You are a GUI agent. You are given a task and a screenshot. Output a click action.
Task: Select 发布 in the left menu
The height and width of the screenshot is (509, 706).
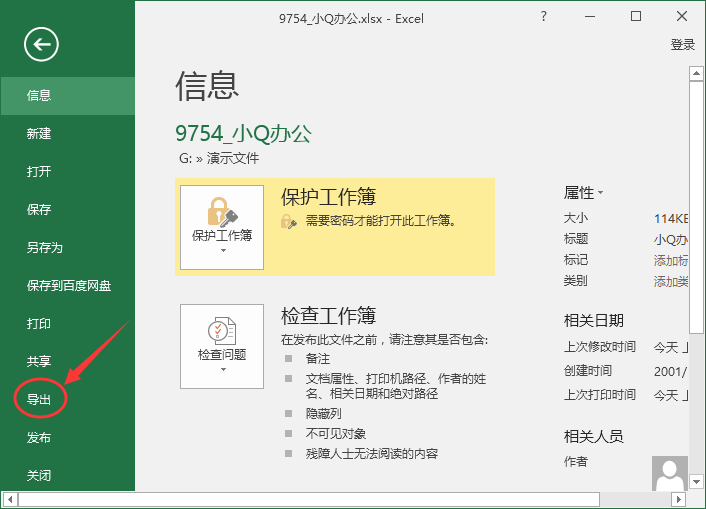pos(68,437)
